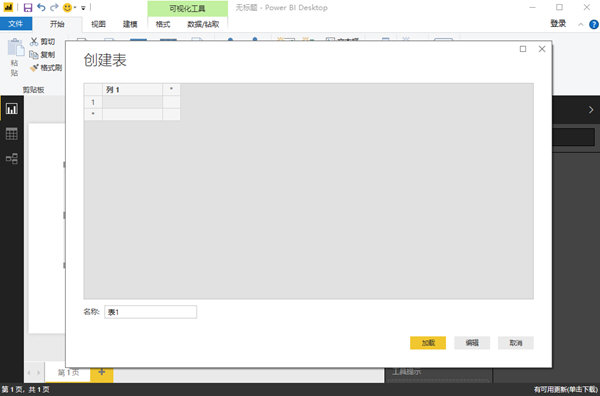The width and height of the screenshot is (600, 396).
Task: Open the blue help question mark icon
Action: point(593,24)
